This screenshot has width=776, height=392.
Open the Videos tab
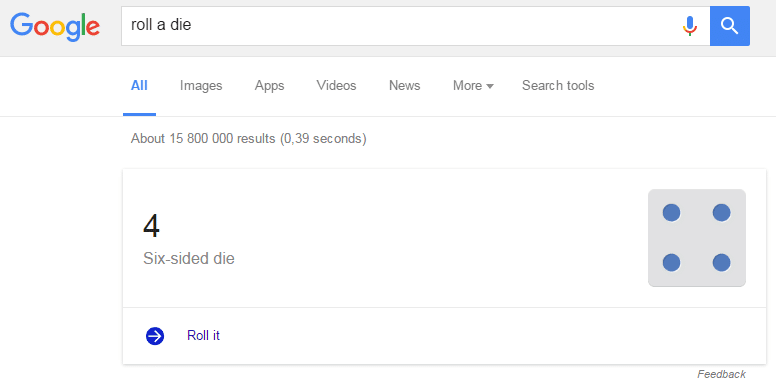(x=337, y=86)
